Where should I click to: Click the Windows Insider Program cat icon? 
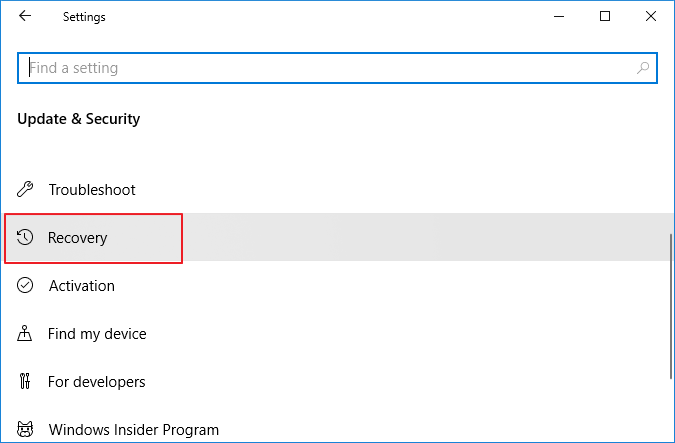point(27,430)
